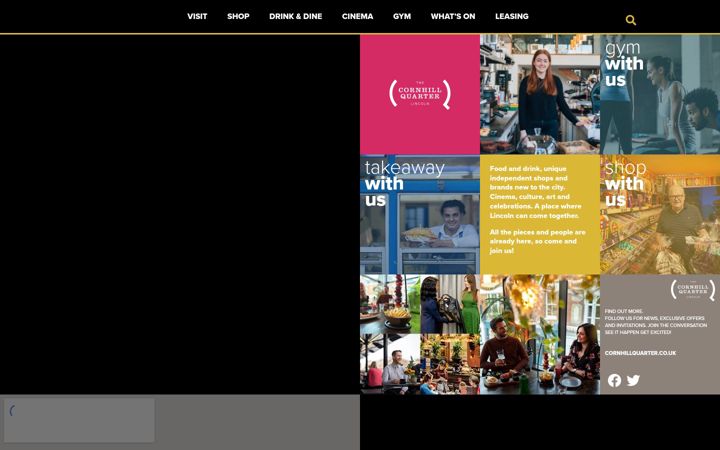Open the GYM navigation item
720x450 pixels.
(x=402, y=16)
